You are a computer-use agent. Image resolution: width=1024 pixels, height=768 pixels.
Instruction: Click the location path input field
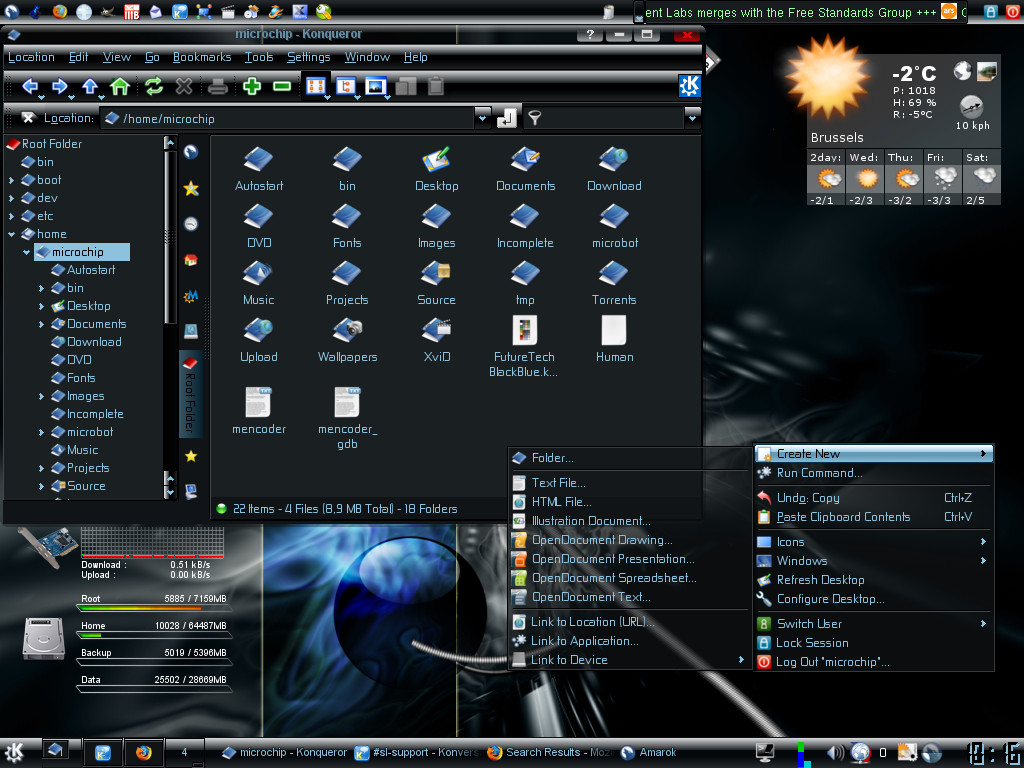[287, 118]
